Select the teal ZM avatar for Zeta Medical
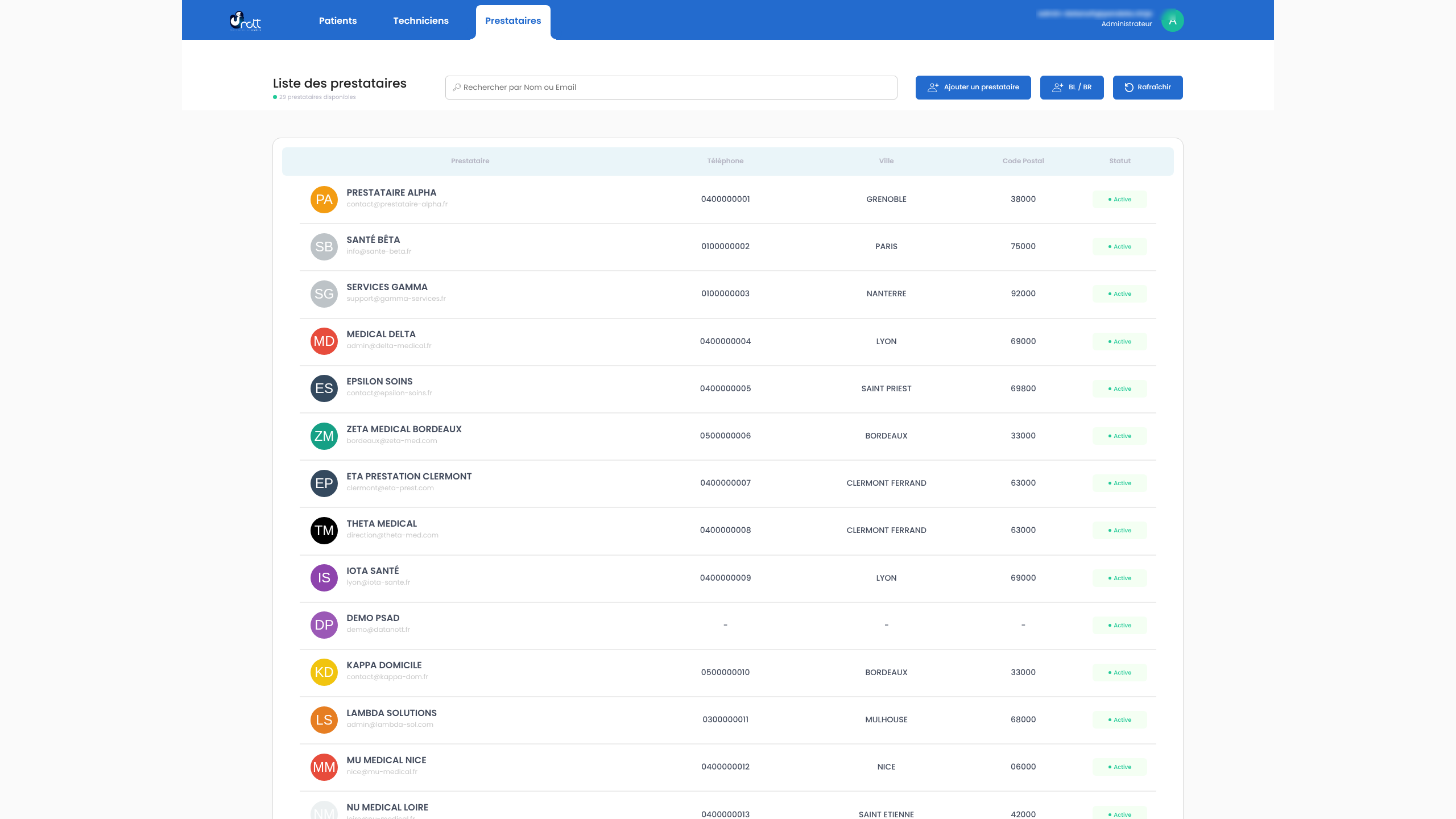Image resolution: width=1456 pixels, height=819 pixels. [324, 436]
